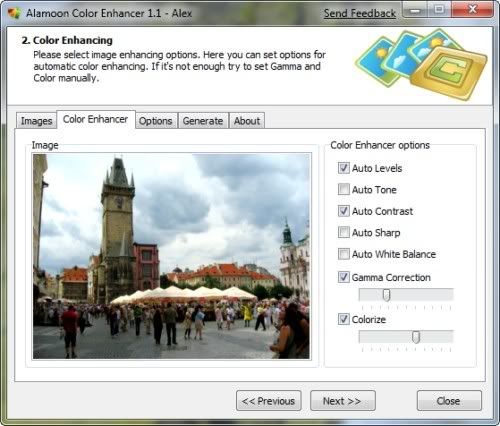Toggle the Auto Contrast checkbox
The image size is (500, 426).
[x=344, y=211]
